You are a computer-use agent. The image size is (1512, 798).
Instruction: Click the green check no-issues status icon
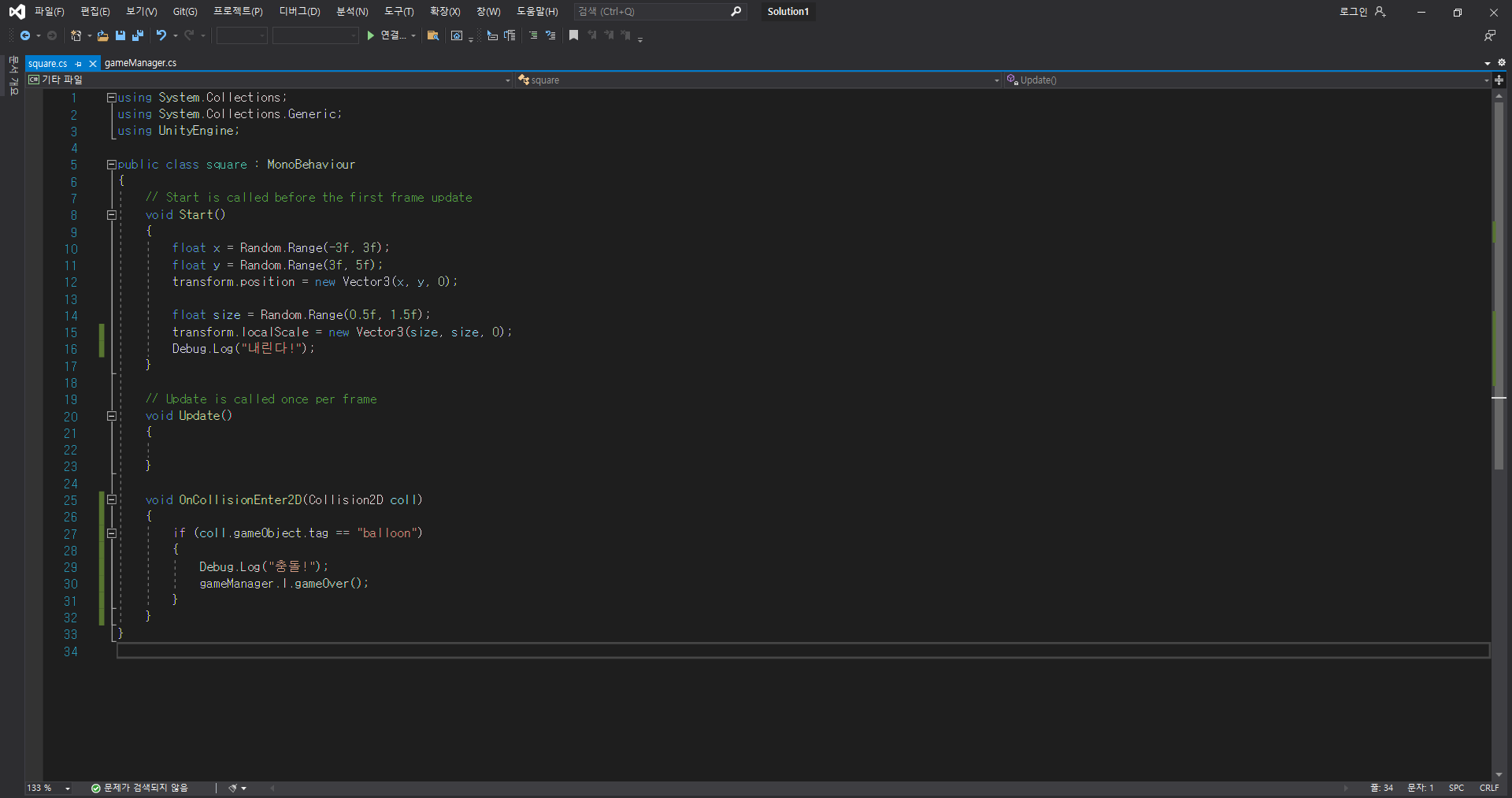(x=95, y=788)
